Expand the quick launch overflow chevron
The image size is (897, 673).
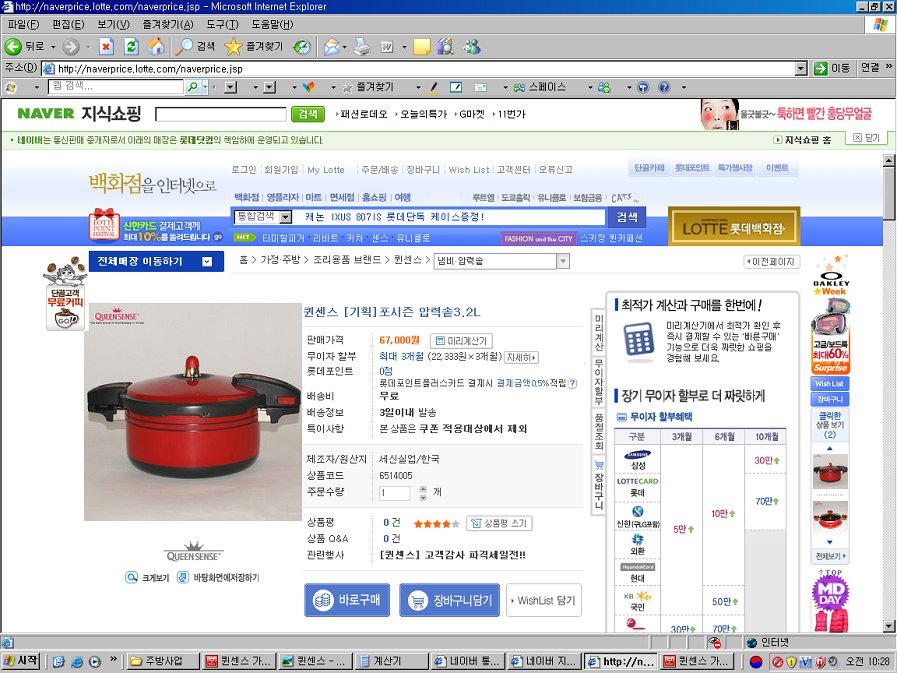click(113, 659)
